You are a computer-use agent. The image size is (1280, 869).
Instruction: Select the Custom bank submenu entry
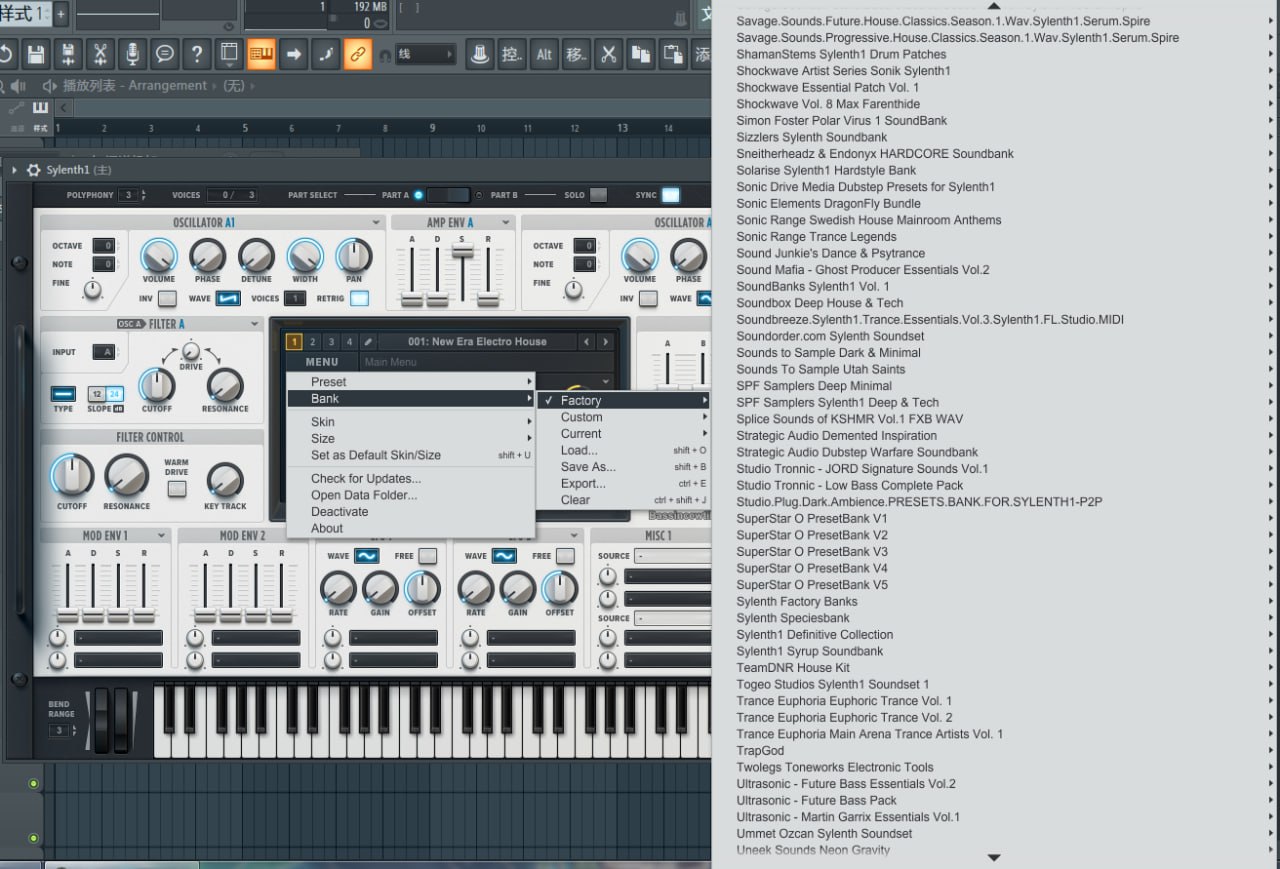pos(581,417)
